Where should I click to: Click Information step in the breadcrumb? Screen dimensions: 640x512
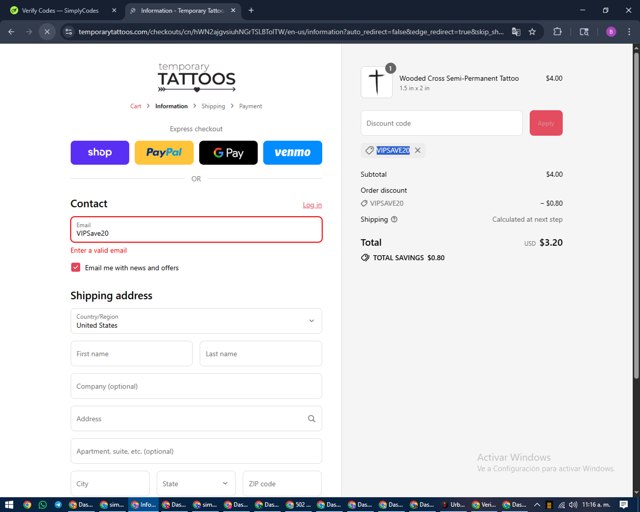click(171, 106)
